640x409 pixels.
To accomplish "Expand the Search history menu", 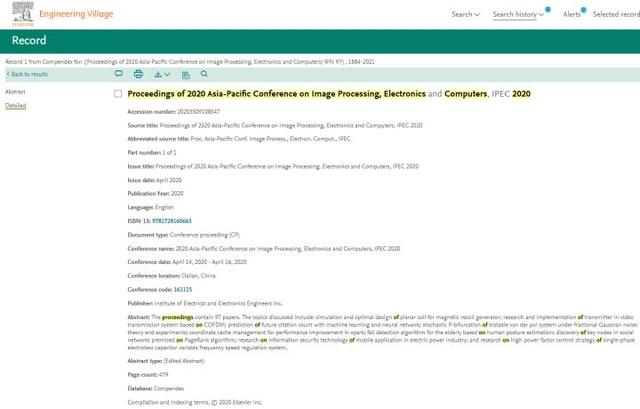I will (x=518, y=14).
